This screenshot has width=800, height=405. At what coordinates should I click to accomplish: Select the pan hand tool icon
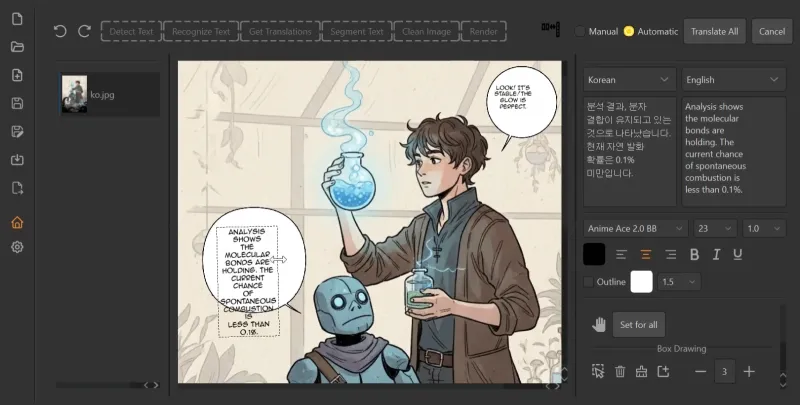[598, 324]
